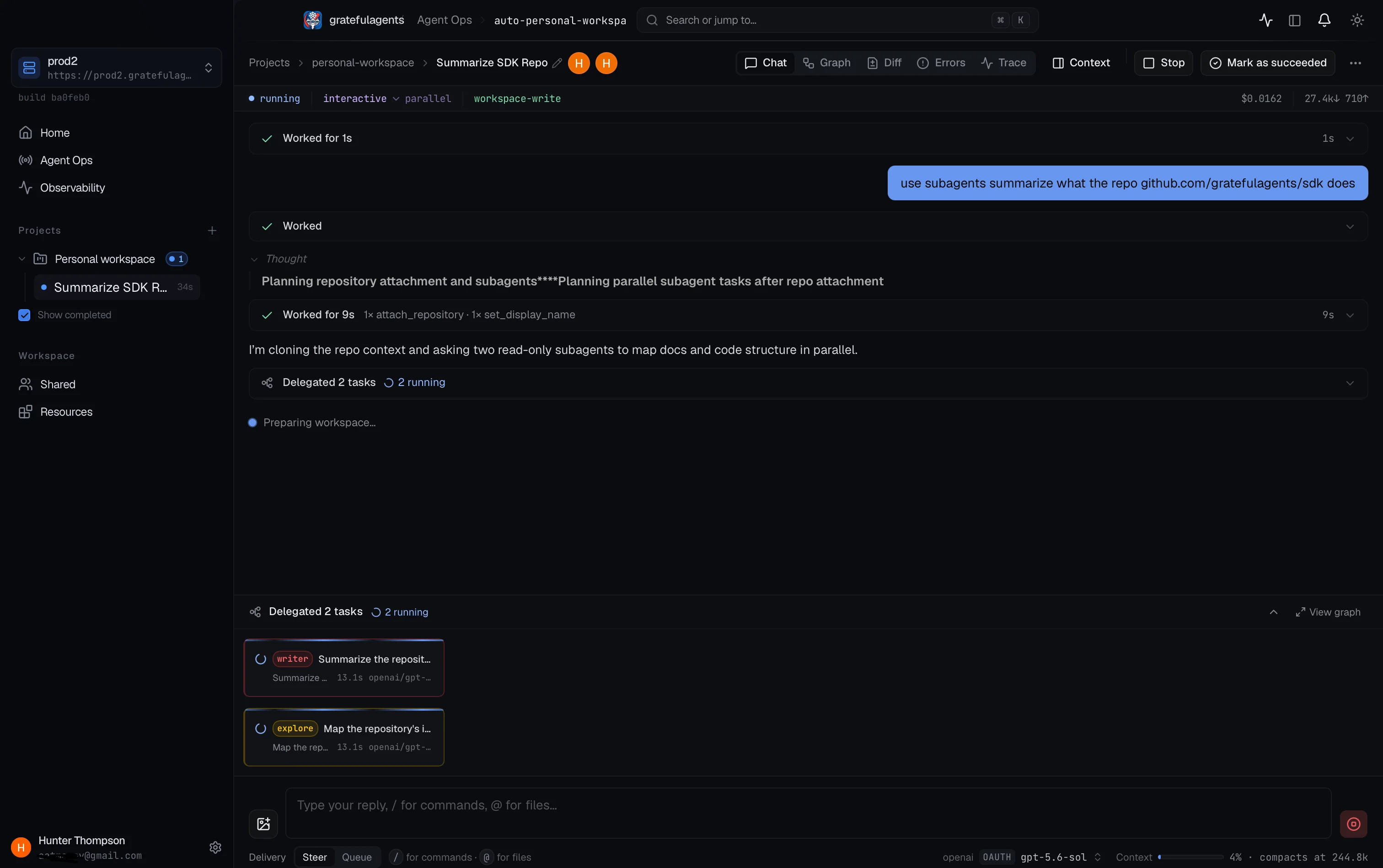1383x868 pixels.
Task: Open the prod2 environment switcher
Action: 117,68
